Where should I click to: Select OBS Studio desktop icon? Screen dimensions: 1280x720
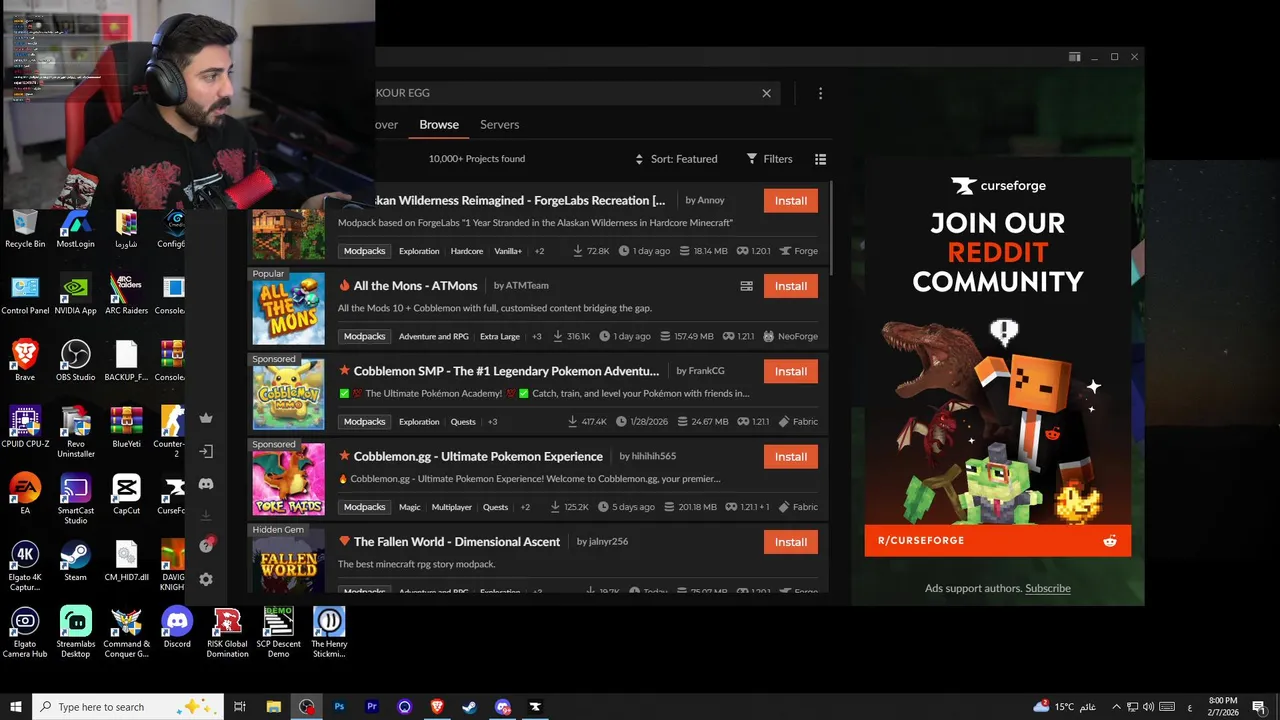(75, 361)
